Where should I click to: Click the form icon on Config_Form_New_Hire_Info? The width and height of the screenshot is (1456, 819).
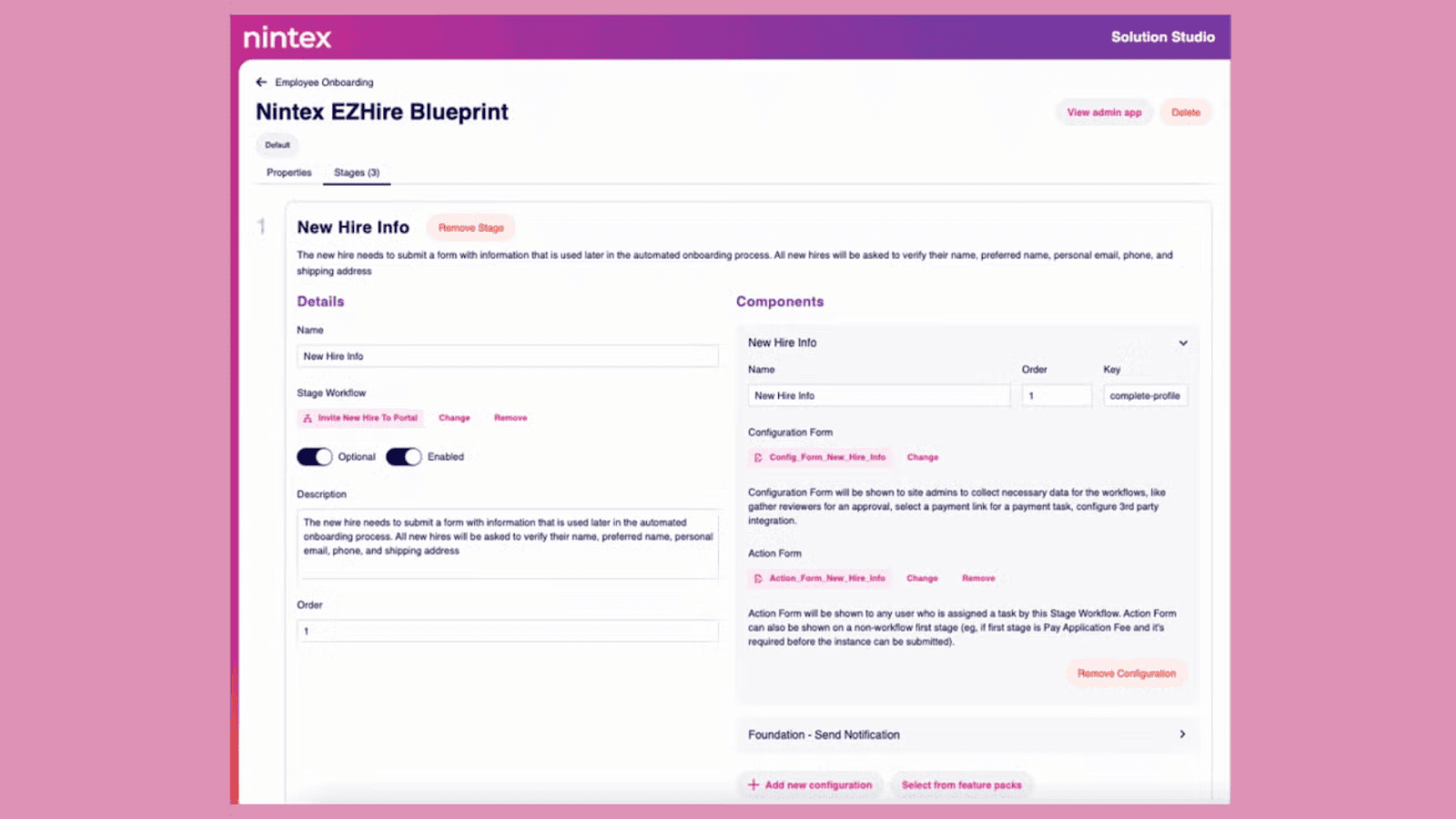coord(758,458)
